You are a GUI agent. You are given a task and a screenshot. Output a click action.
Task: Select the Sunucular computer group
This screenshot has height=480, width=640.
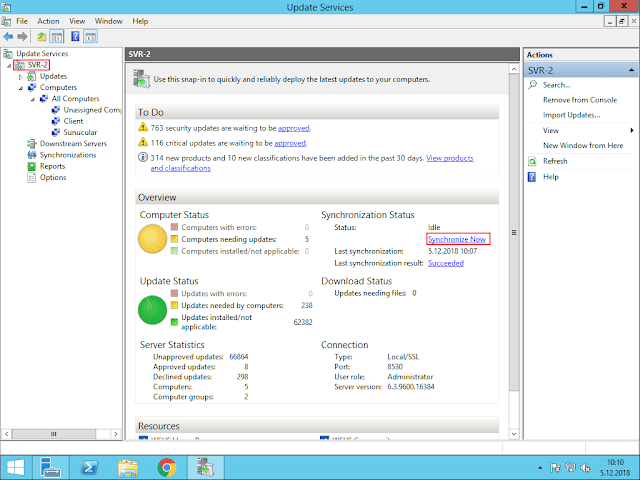coord(80,132)
